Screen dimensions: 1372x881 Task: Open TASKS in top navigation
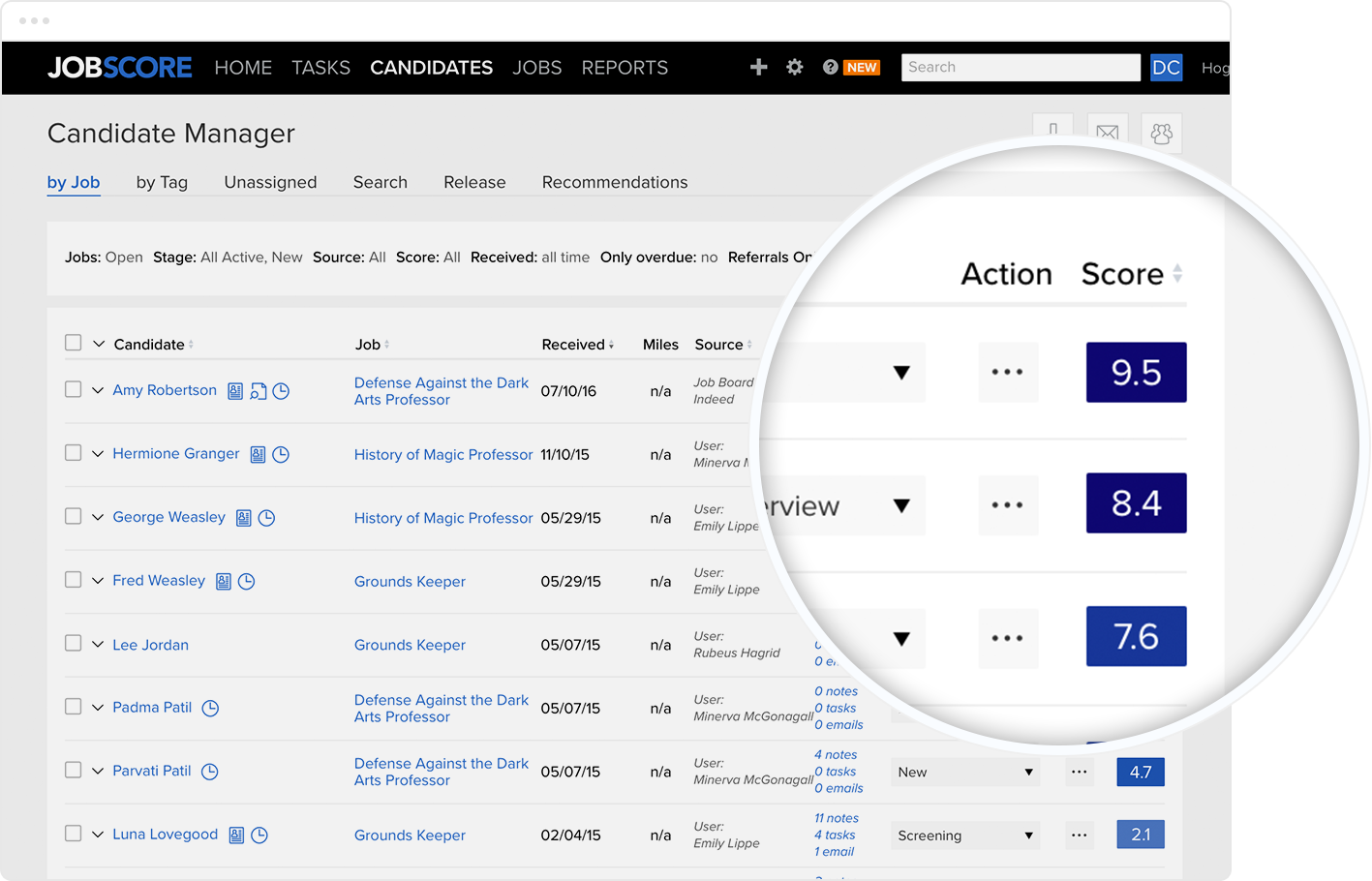(x=320, y=68)
